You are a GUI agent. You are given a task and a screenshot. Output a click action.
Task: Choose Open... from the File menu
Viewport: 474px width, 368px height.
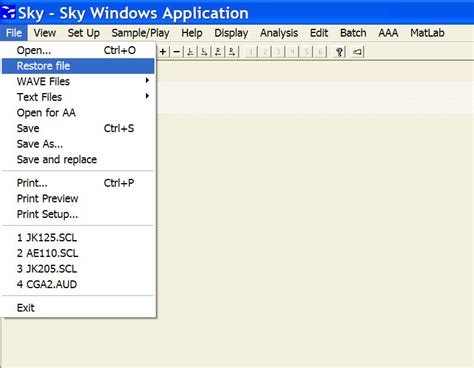78,50
